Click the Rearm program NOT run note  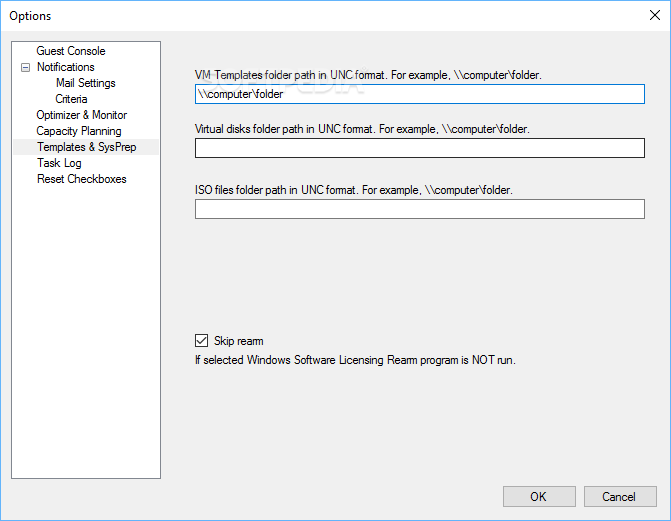point(355,360)
